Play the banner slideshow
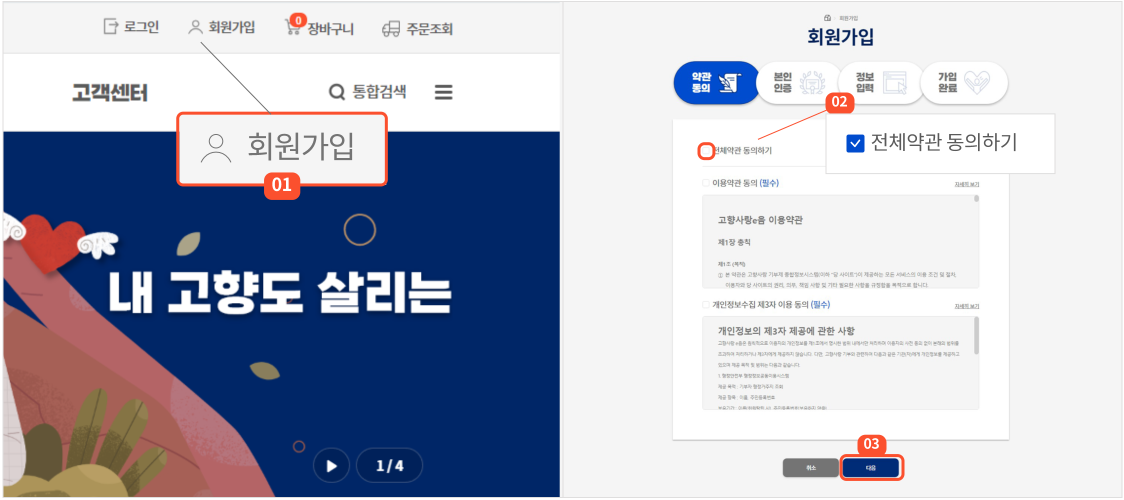This screenshot has width=1124, height=500. pyautogui.click(x=331, y=466)
